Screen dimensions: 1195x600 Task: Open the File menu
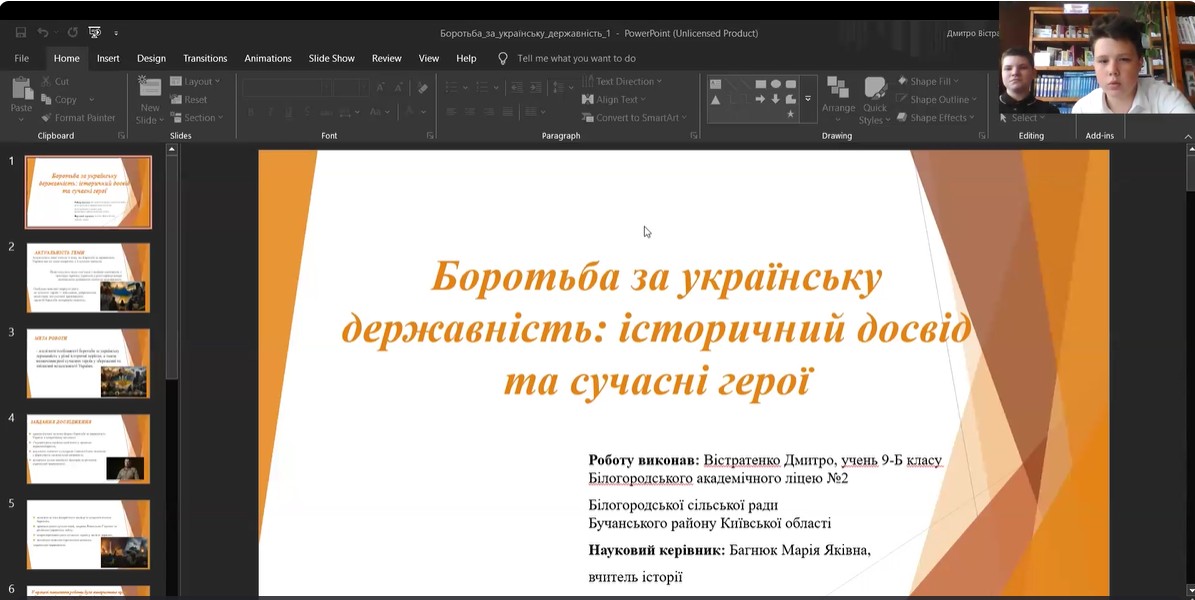point(22,58)
